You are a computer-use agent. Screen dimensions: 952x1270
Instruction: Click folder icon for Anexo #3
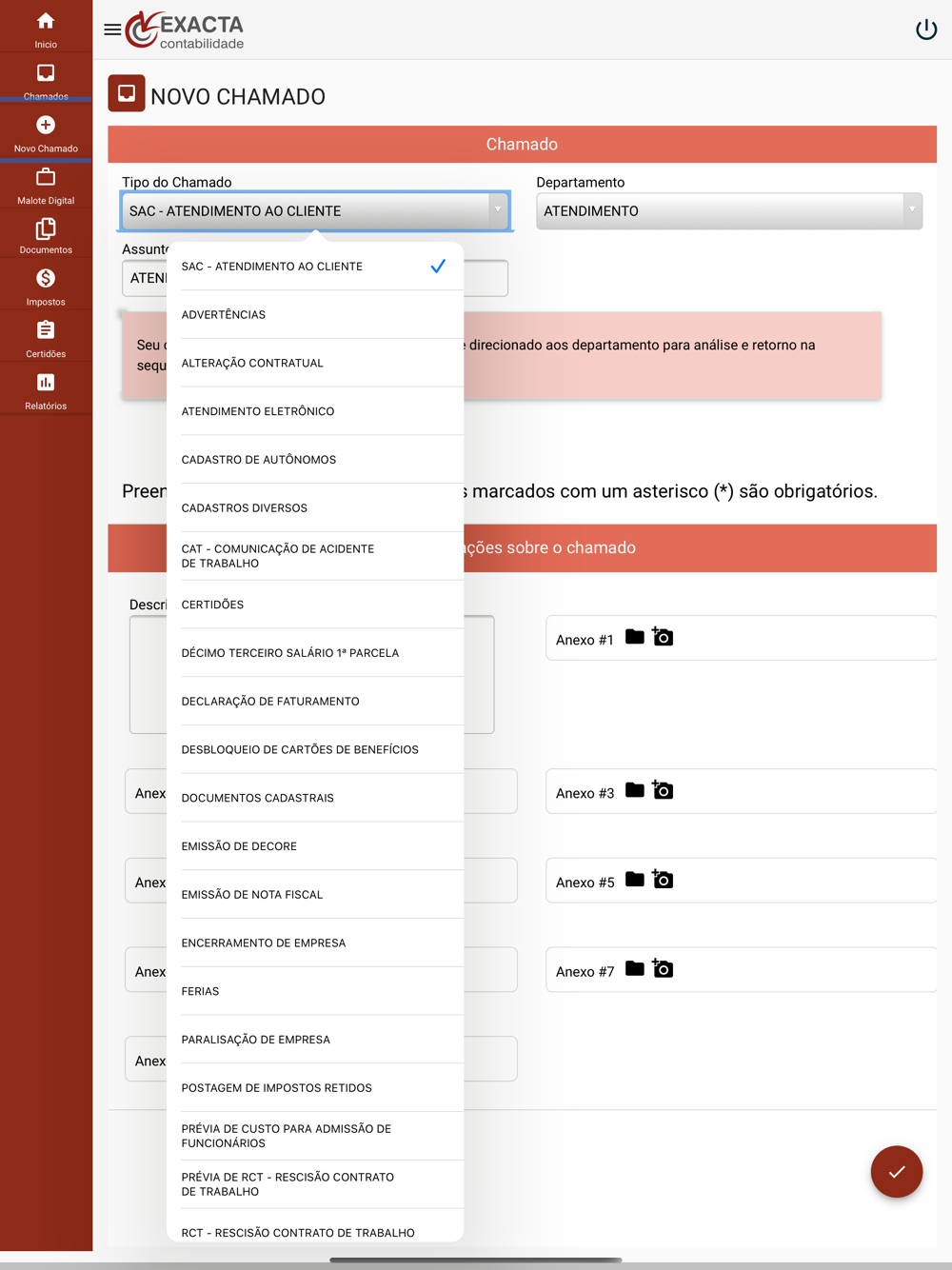(x=635, y=790)
